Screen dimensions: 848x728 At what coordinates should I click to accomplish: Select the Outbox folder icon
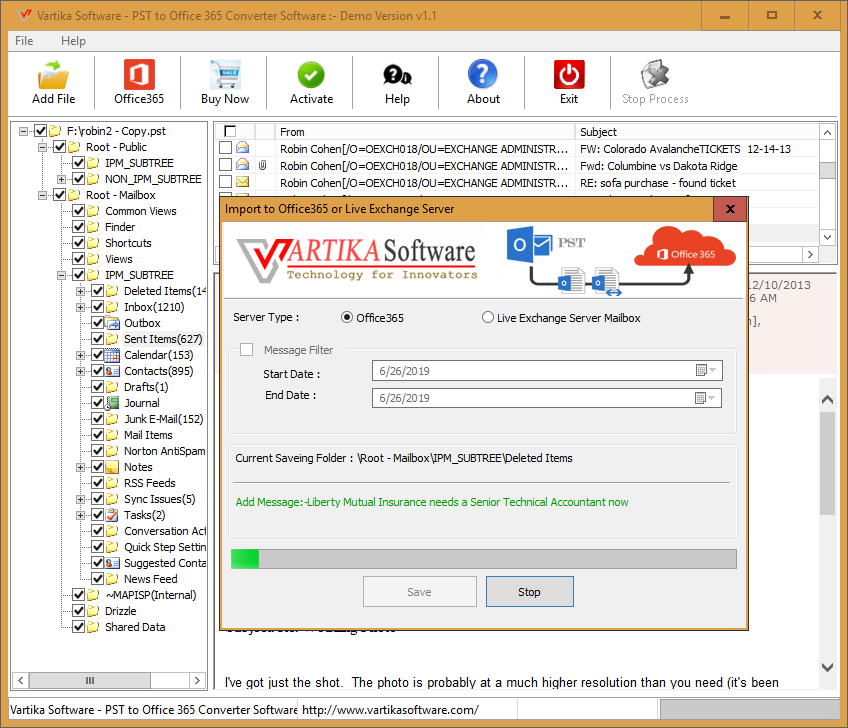tap(112, 323)
